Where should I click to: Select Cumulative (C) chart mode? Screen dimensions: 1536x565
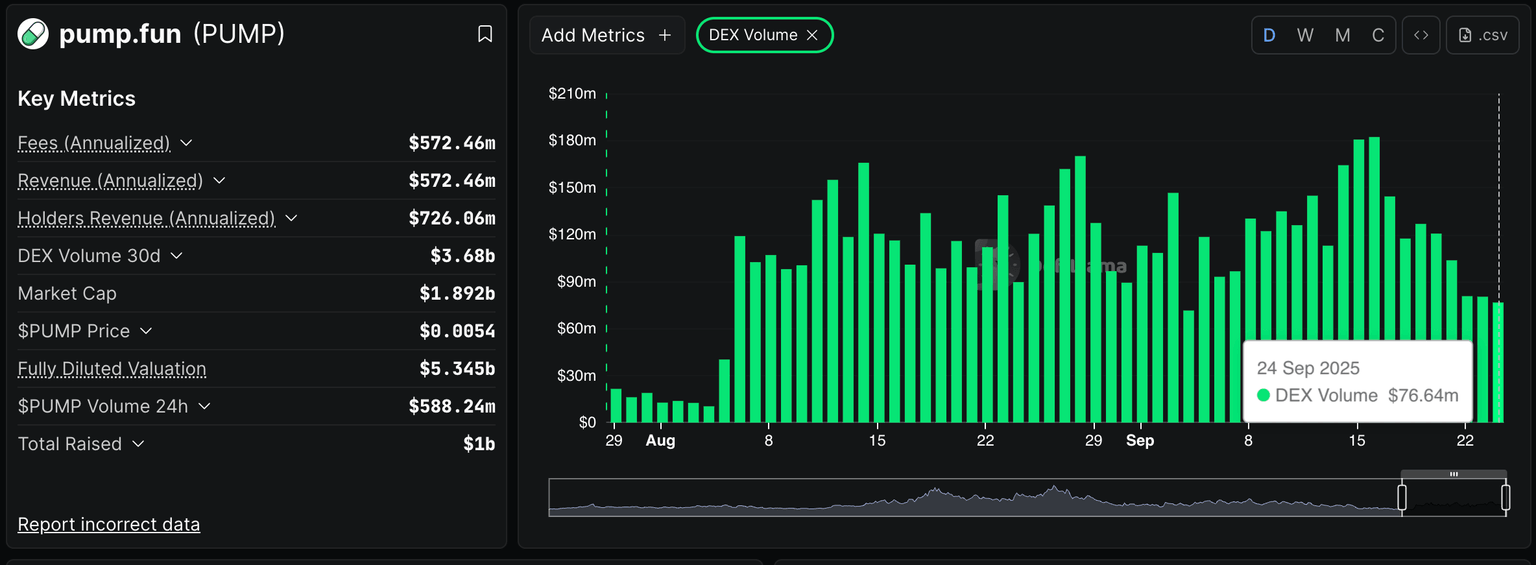tap(1378, 35)
